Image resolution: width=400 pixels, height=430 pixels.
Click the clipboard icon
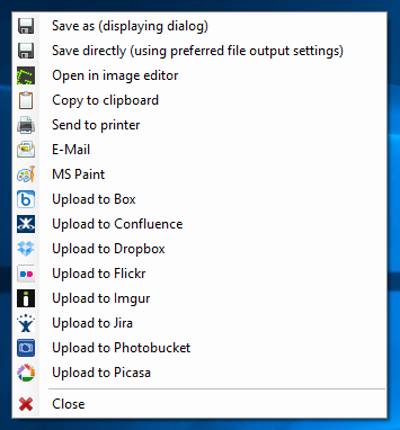[26, 100]
